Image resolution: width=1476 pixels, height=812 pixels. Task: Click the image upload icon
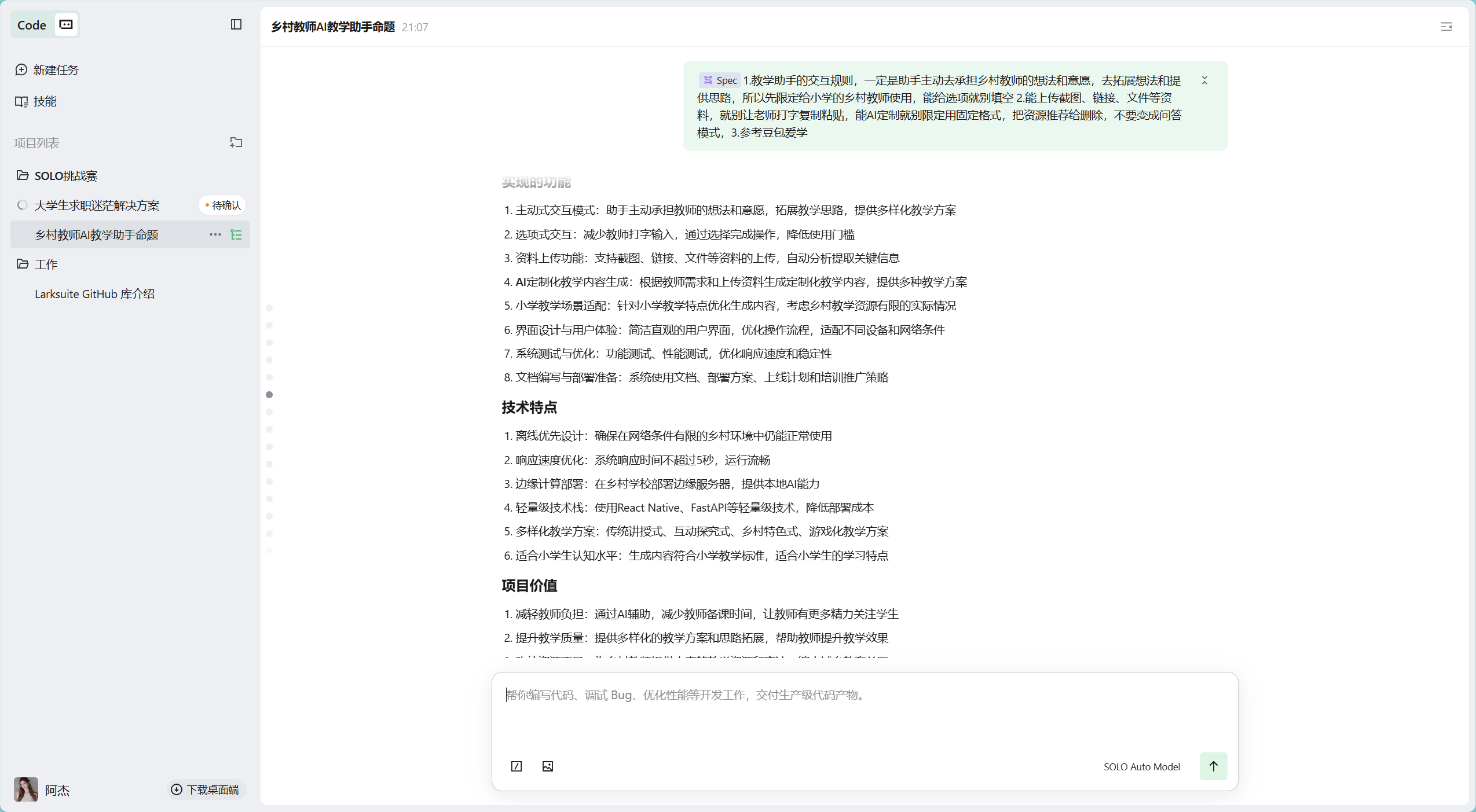(x=548, y=766)
